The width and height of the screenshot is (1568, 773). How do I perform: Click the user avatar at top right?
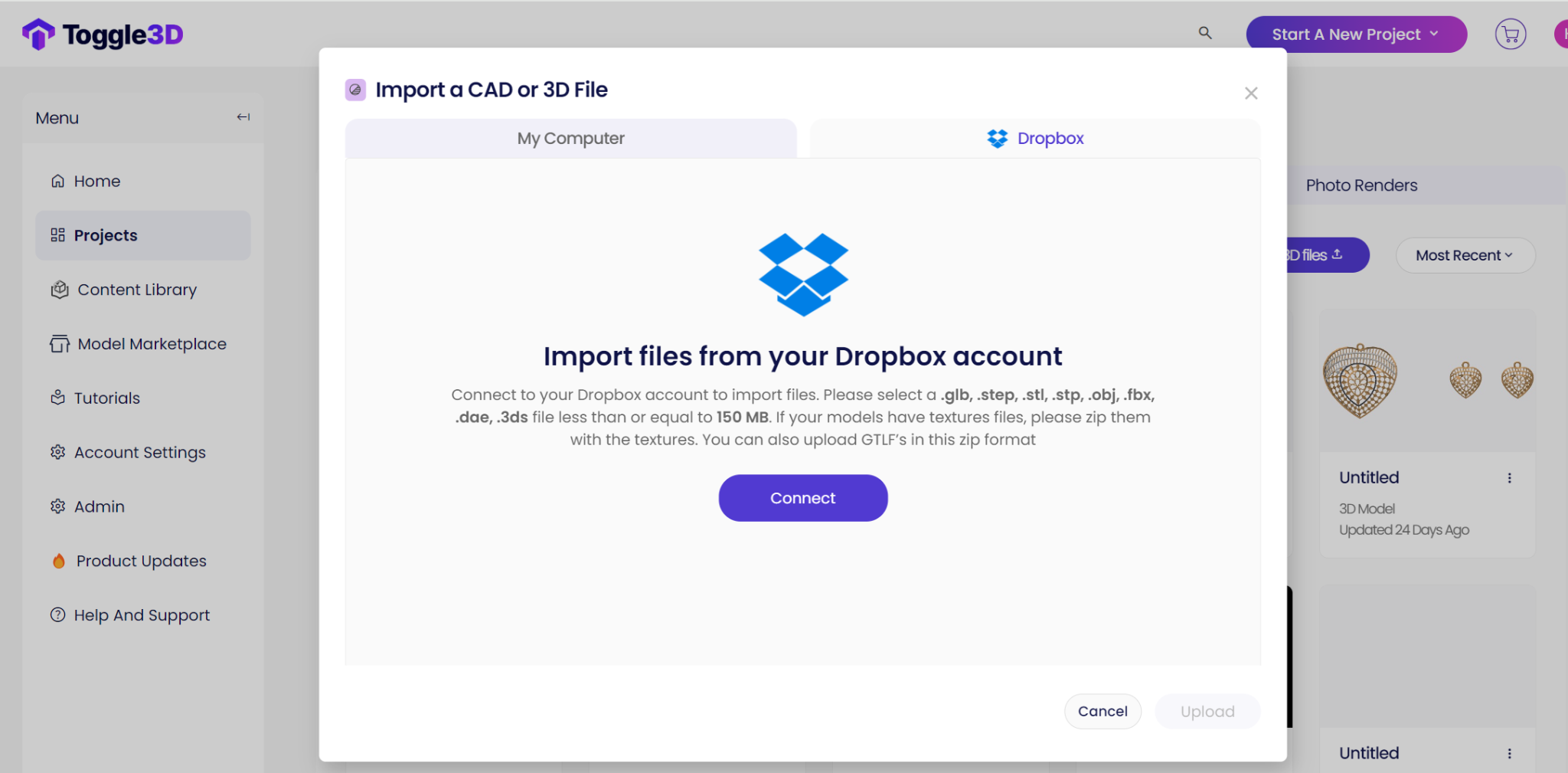click(x=1562, y=34)
